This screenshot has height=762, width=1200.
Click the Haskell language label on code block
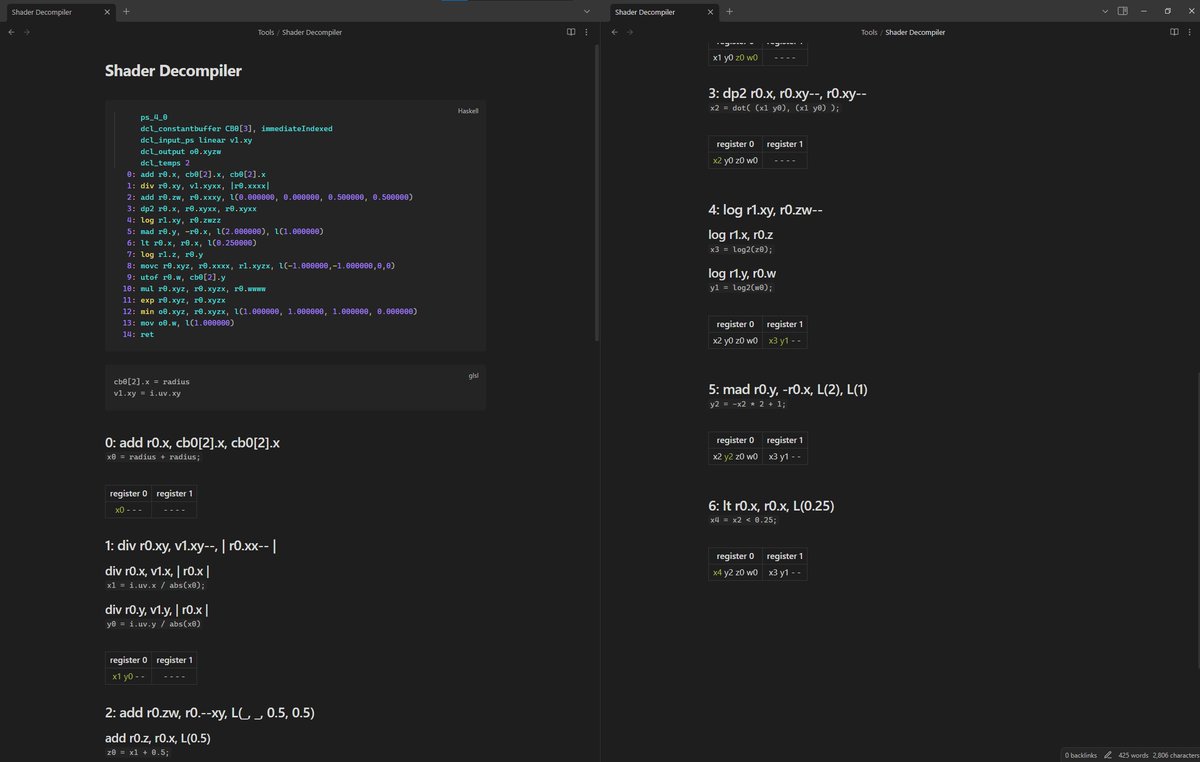click(x=468, y=110)
